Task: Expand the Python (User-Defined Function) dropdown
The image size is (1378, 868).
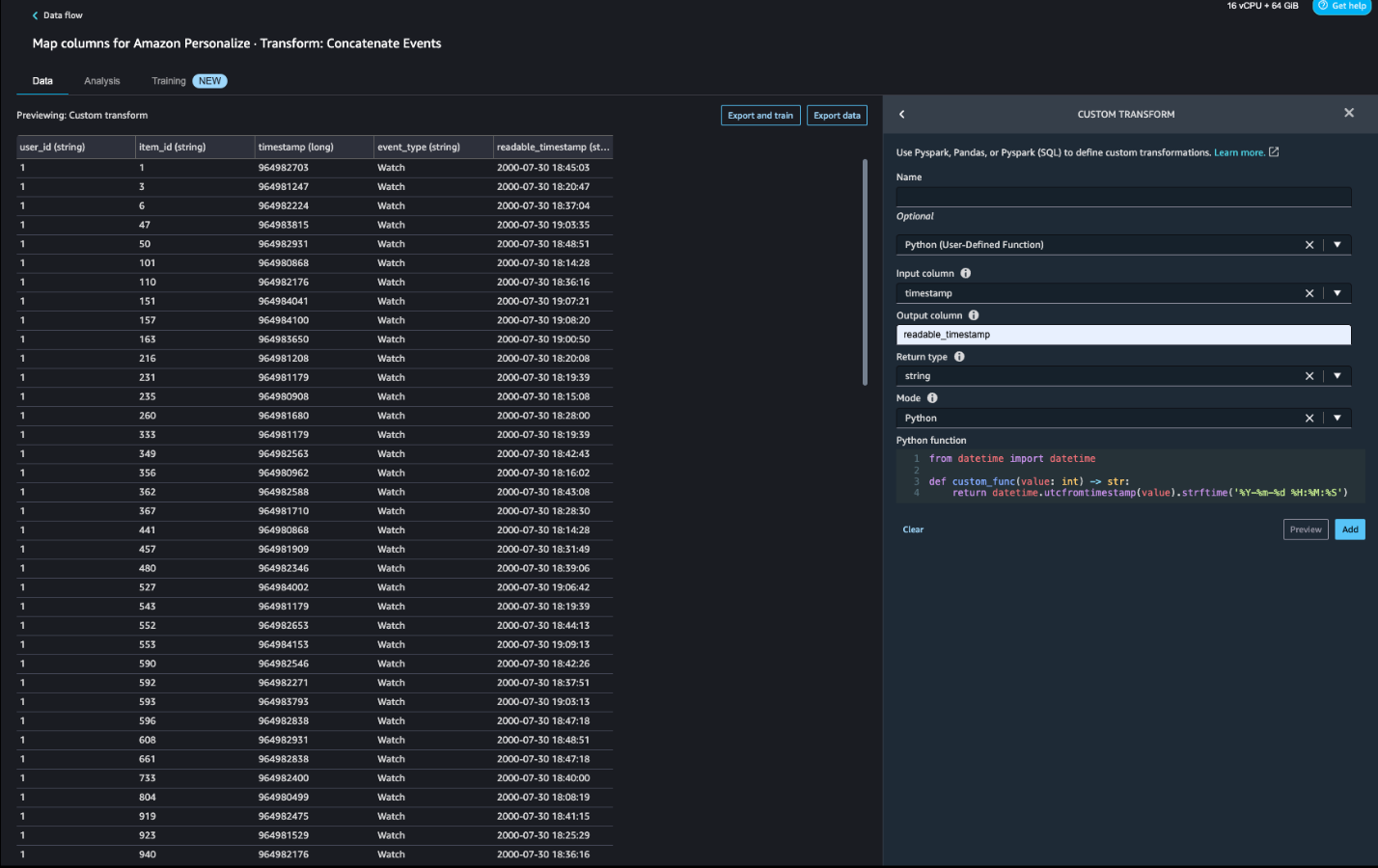Action: point(1337,245)
